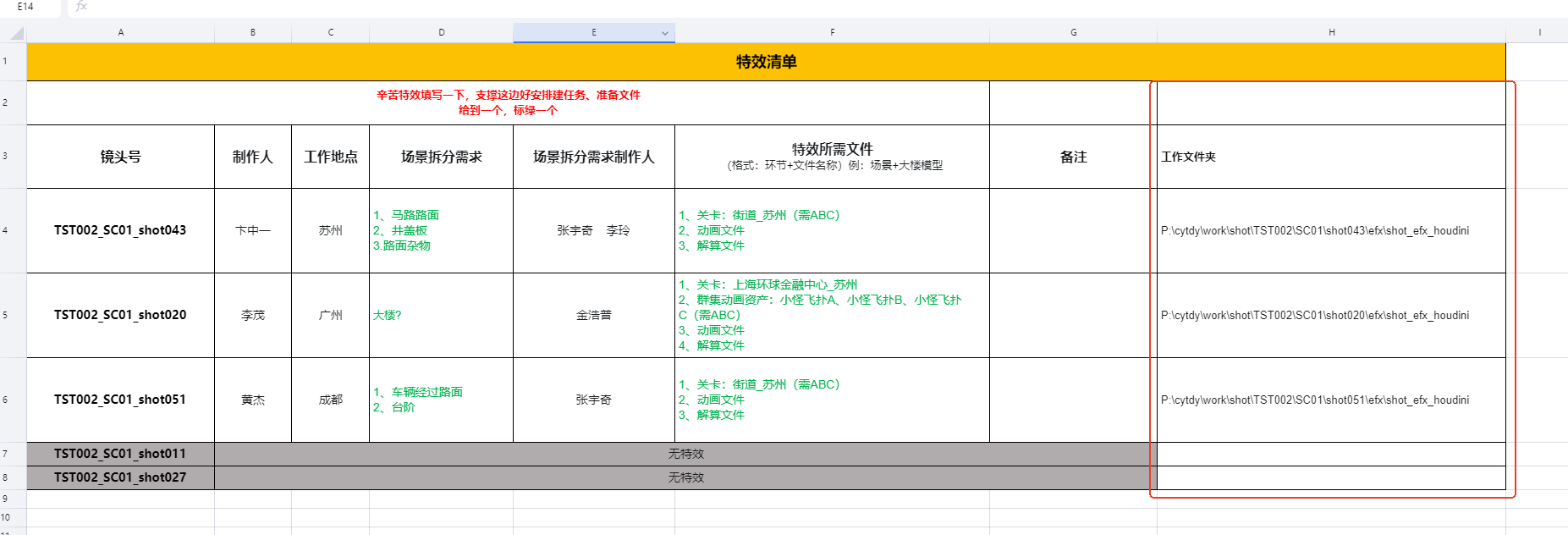Click the 镜头号 header cell
This screenshot has height=535, width=1568.
[121, 157]
